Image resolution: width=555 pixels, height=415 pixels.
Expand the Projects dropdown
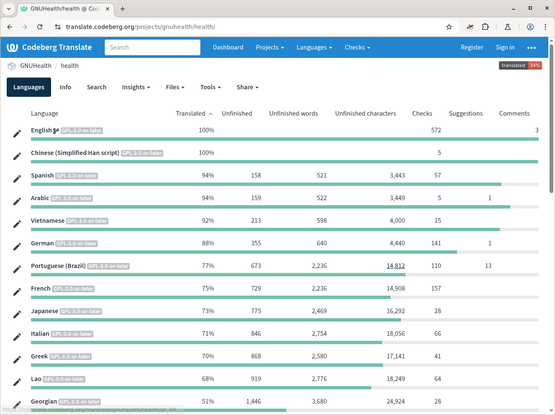270,47
